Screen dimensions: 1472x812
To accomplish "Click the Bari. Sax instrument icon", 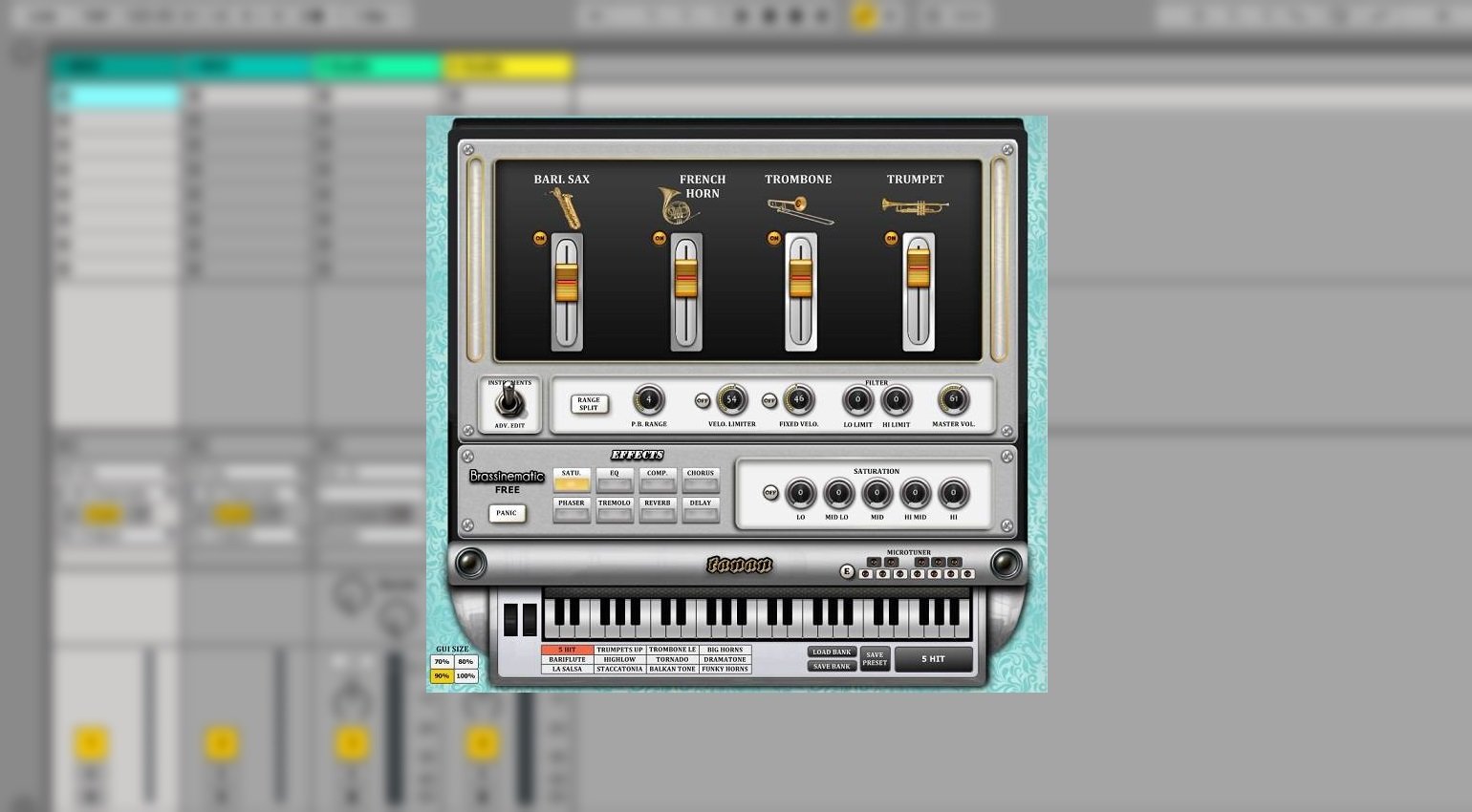I will pyautogui.click(x=564, y=207).
